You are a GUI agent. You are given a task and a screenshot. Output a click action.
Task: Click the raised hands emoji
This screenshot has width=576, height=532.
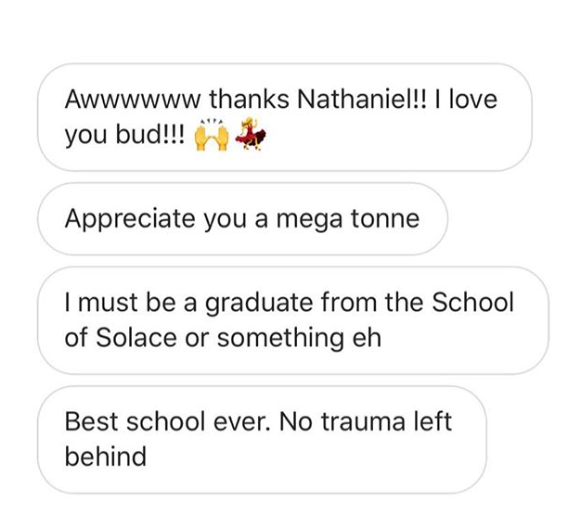pyautogui.click(x=211, y=135)
